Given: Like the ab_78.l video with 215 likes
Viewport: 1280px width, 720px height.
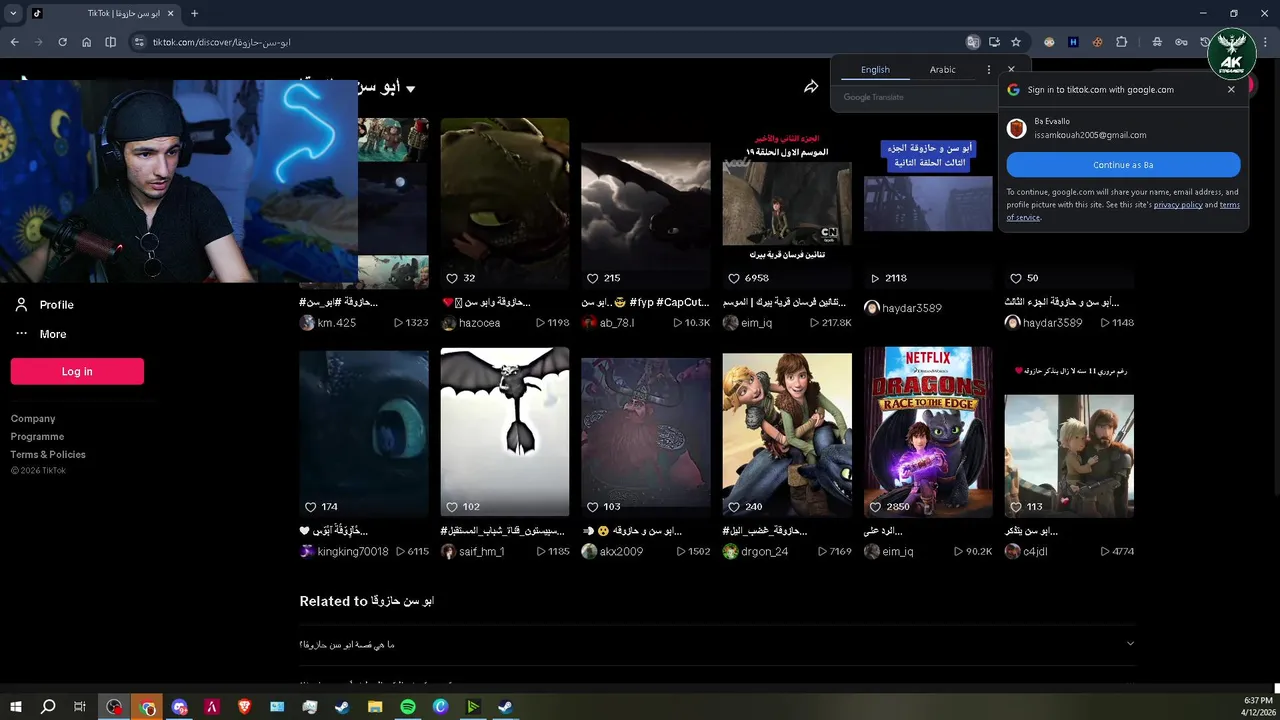Looking at the screenshot, I should [593, 278].
